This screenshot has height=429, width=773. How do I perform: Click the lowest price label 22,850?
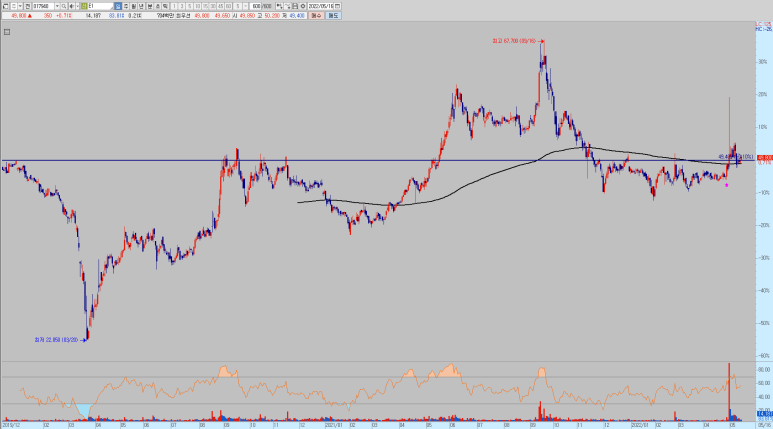(57, 340)
